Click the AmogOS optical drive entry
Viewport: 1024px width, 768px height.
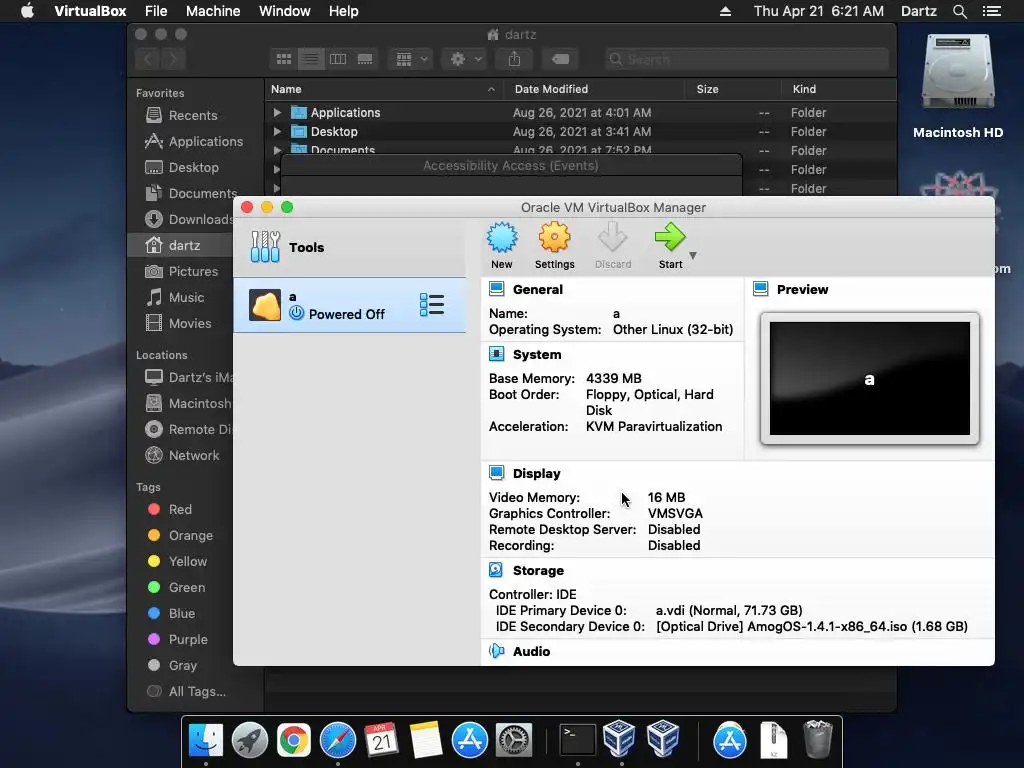tap(812, 627)
